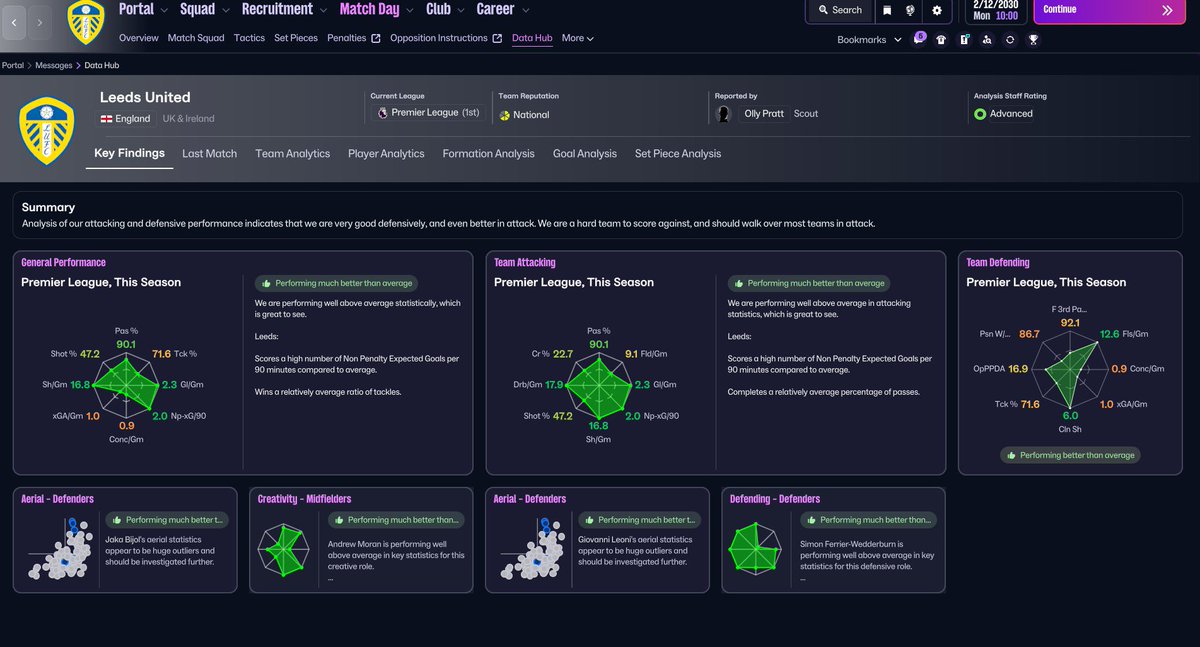Screen dimensions: 1200x647
Task: Click the England flag icon
Action: click(106, 118)
